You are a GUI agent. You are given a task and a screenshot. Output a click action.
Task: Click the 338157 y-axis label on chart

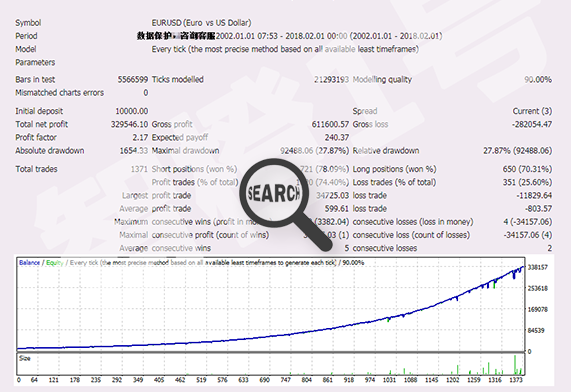coord(538,267)
